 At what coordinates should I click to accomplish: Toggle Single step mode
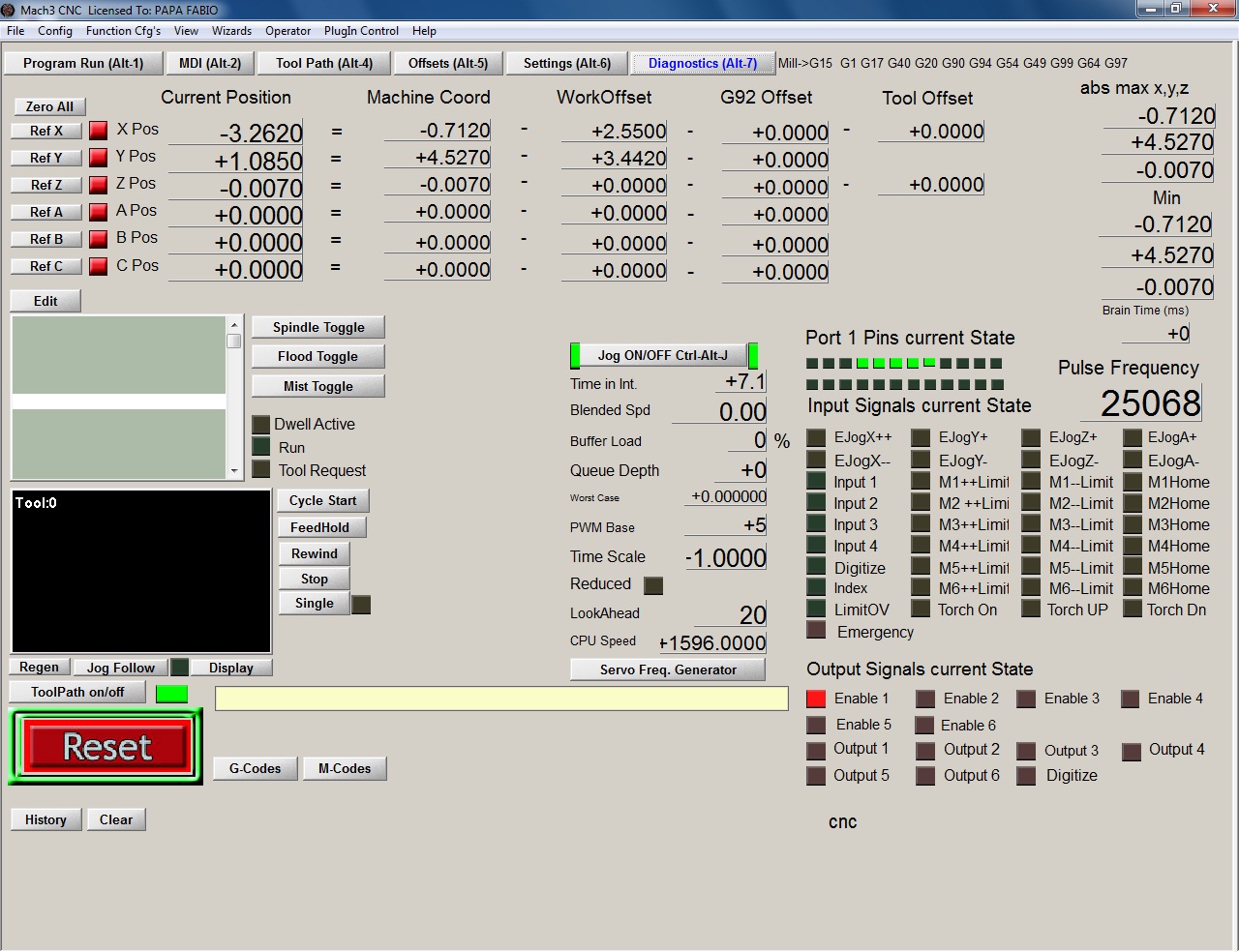[314, 603]
